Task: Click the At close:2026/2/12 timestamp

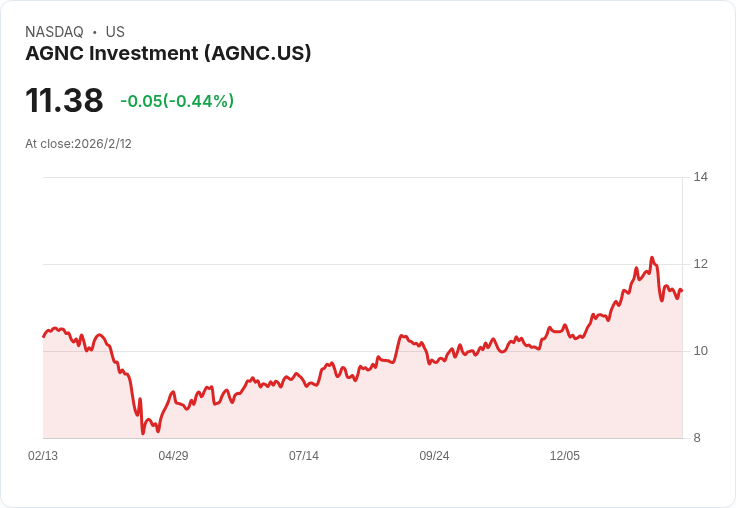Action: tap(78, 144)
